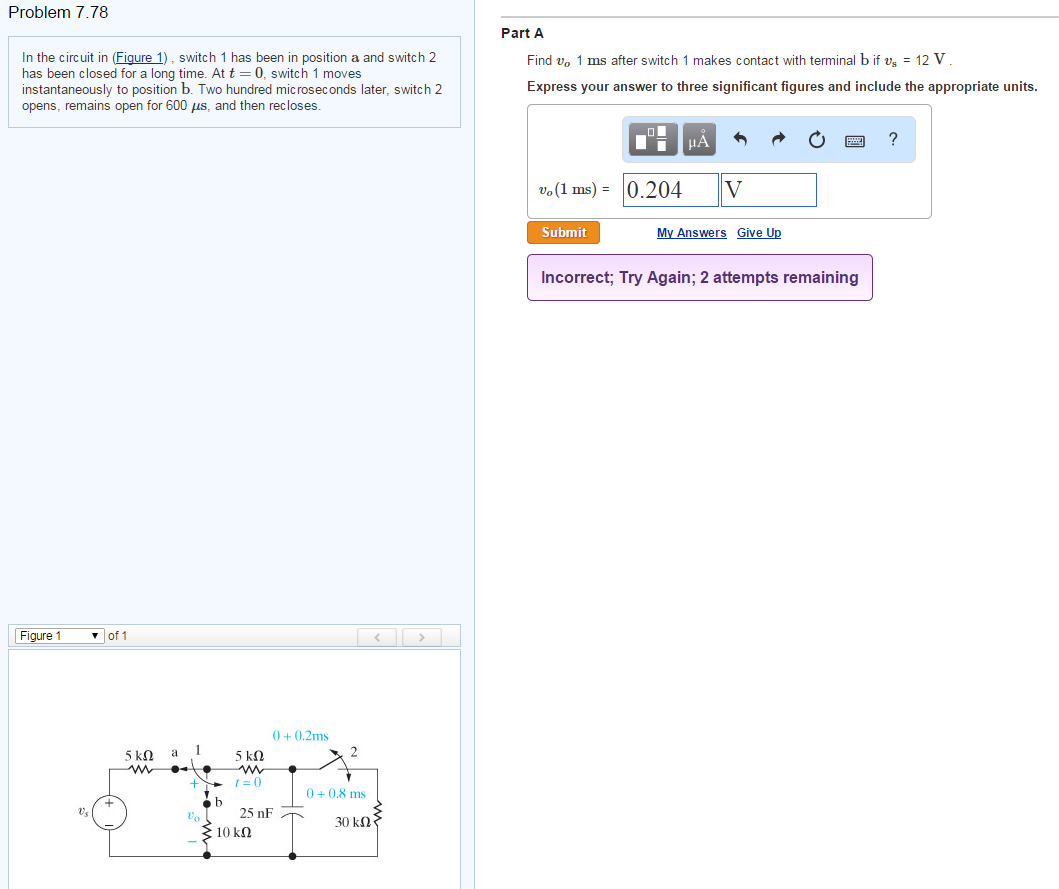Open the µÅ units symbols palette
1059x889 pixels.
[x=699, y=140]
